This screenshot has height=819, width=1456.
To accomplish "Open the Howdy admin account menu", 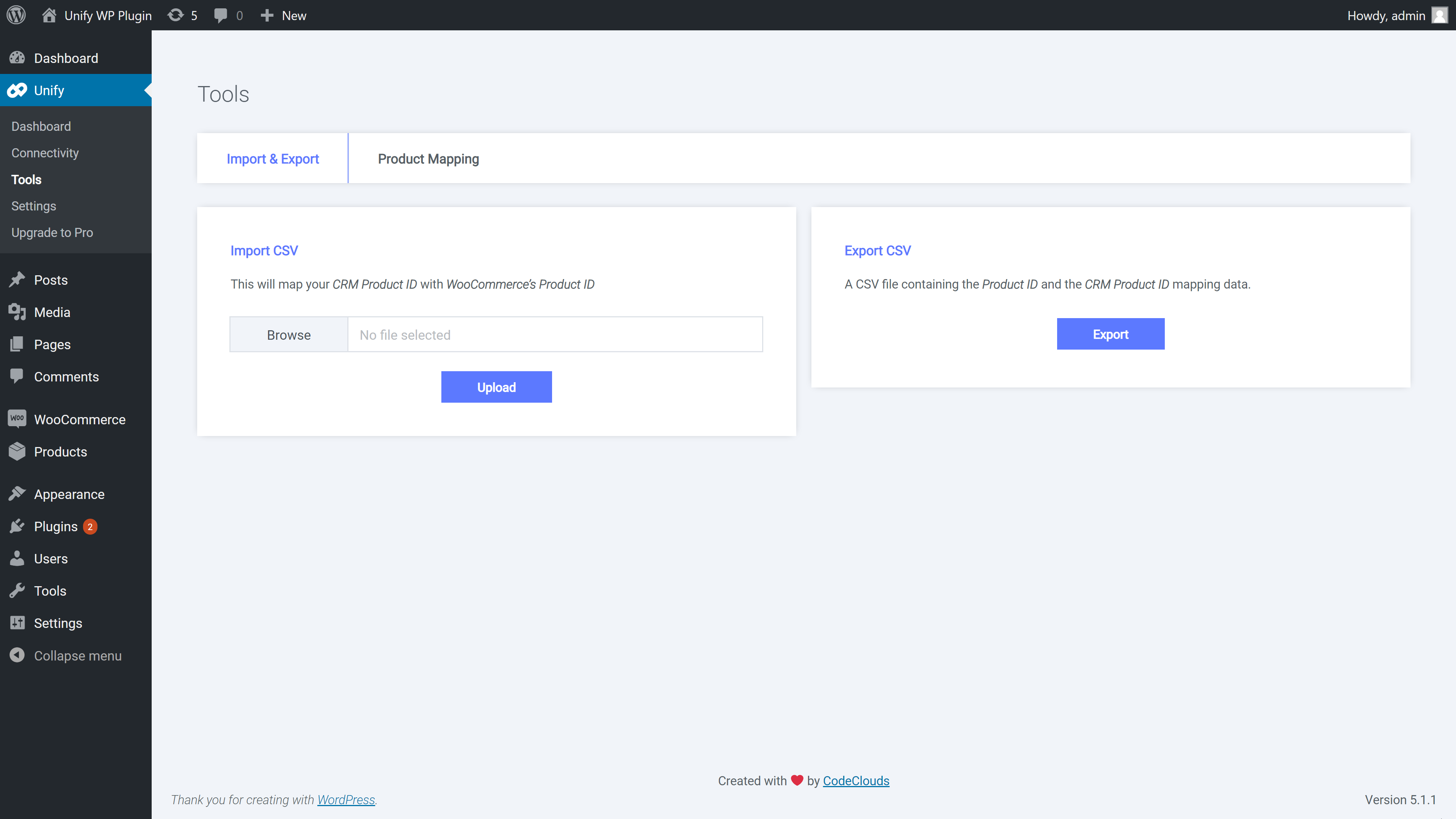I will point(1385,15).
